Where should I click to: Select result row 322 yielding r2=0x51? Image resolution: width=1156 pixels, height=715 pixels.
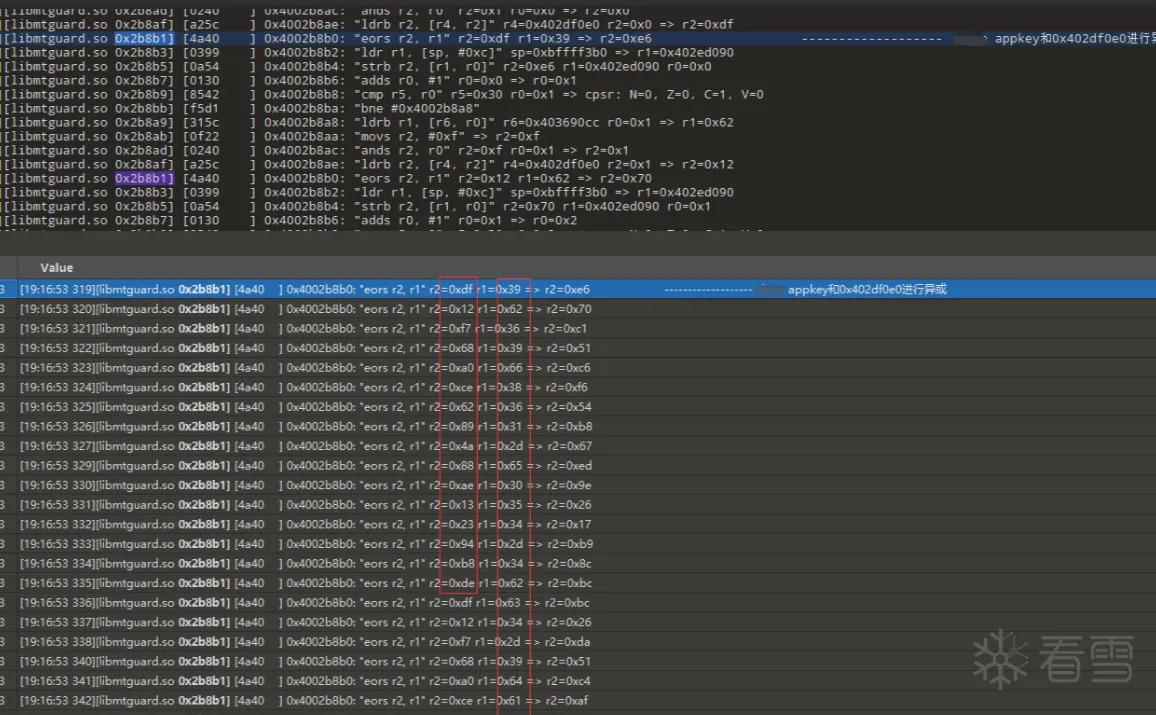coord(578,348)
